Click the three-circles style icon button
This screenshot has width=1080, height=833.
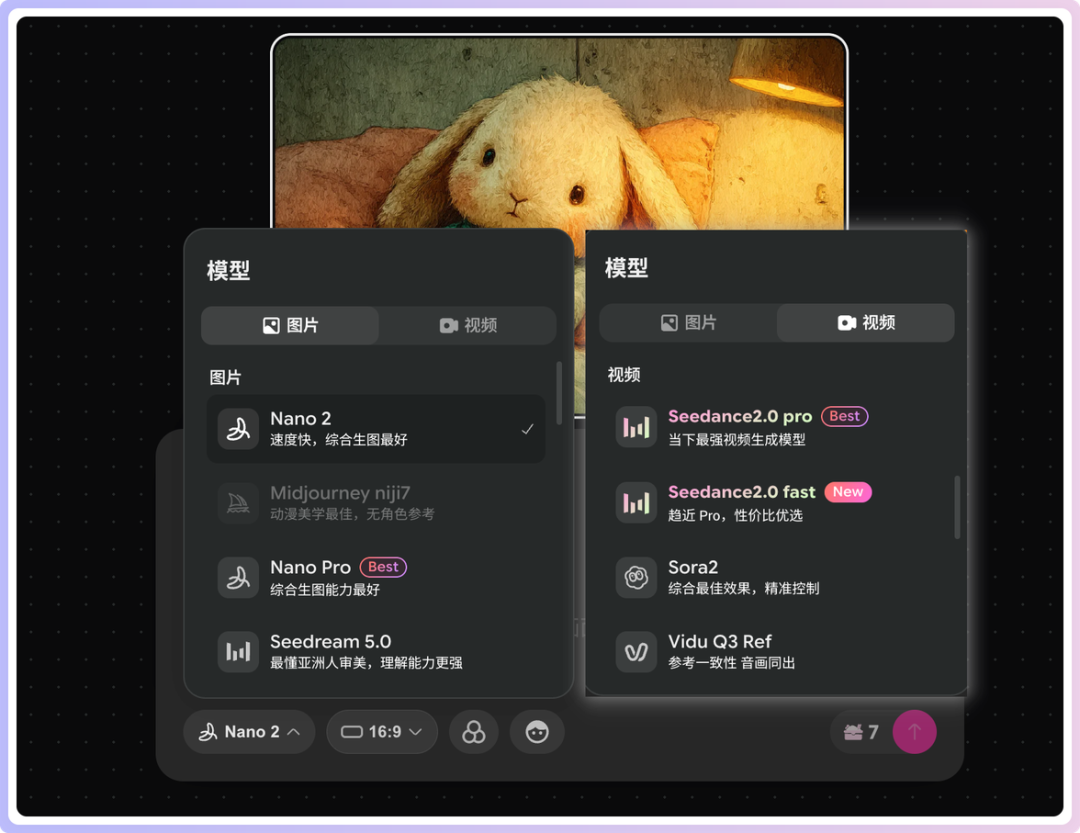click(474, 732)
